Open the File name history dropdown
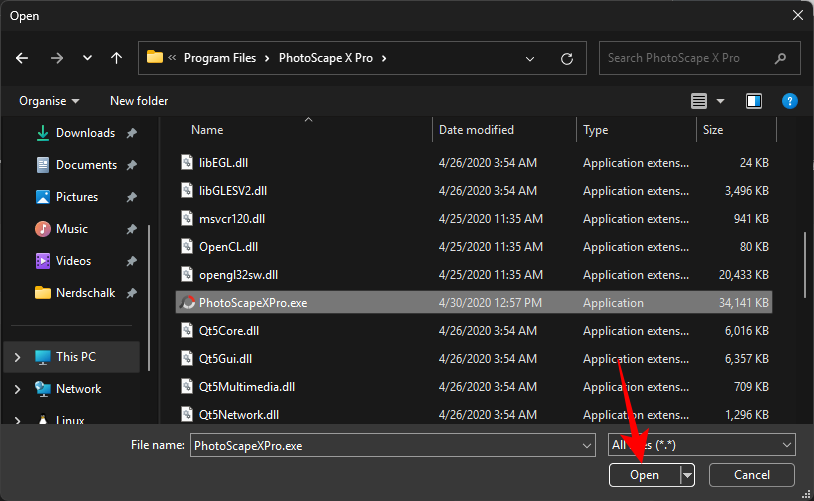 (x=587, y=445)
